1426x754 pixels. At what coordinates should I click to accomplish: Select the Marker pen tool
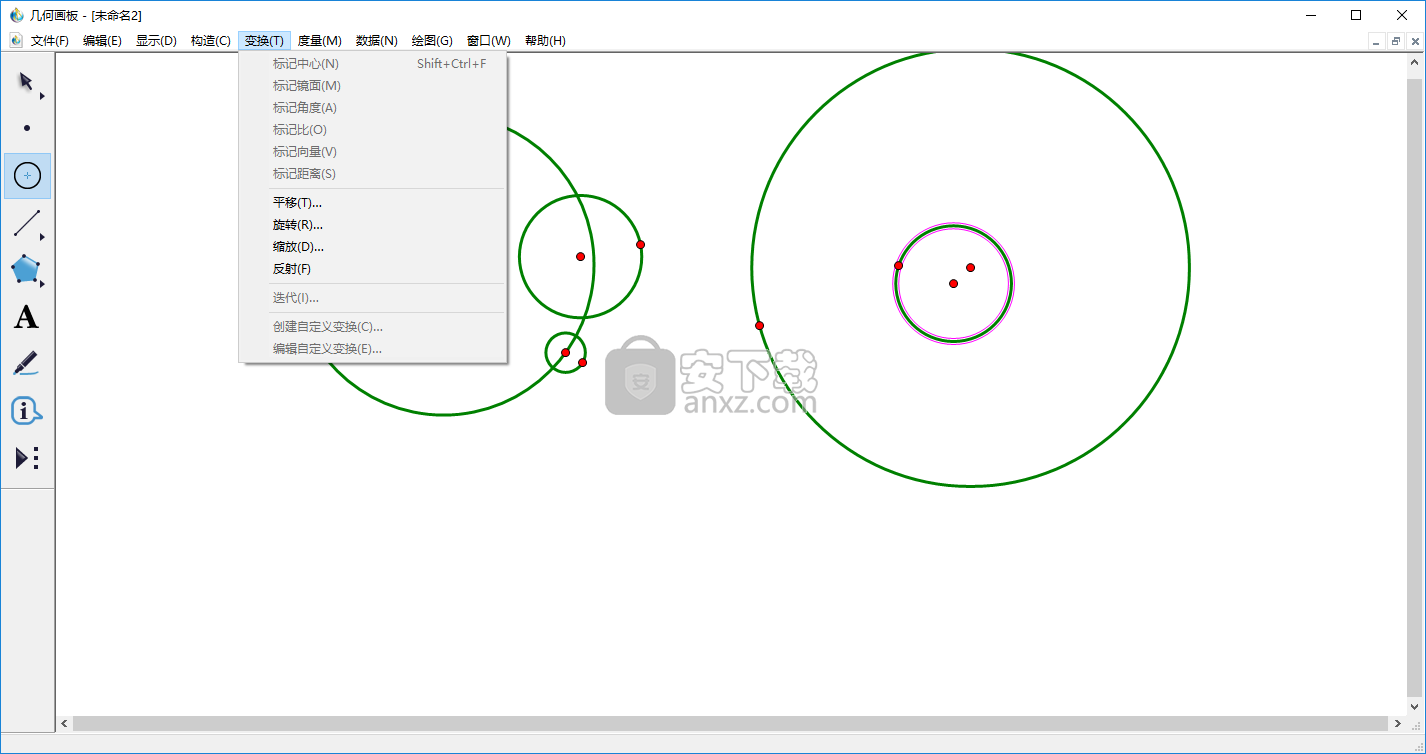click(26, 364)
